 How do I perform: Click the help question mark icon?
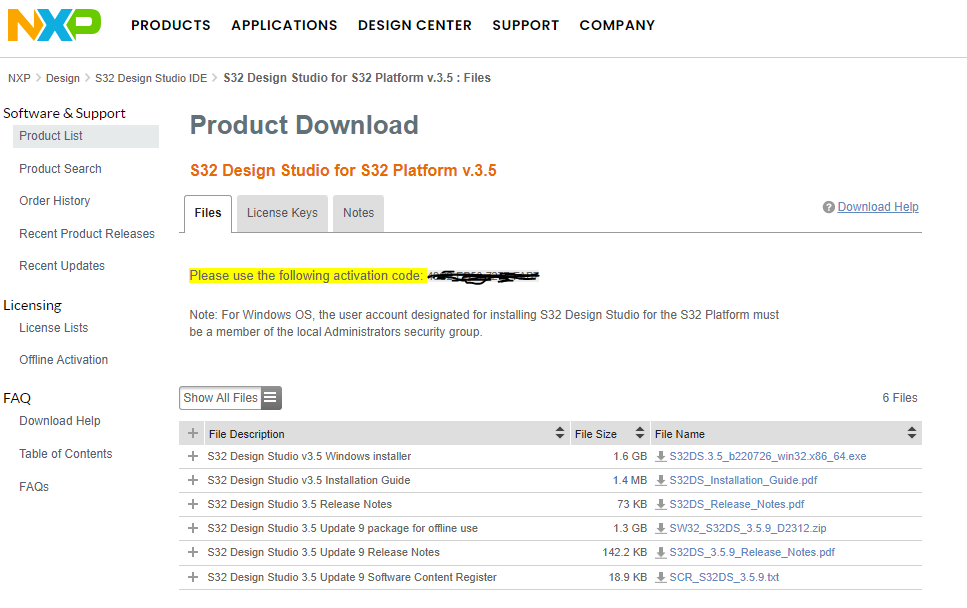(x=828, y=208)
